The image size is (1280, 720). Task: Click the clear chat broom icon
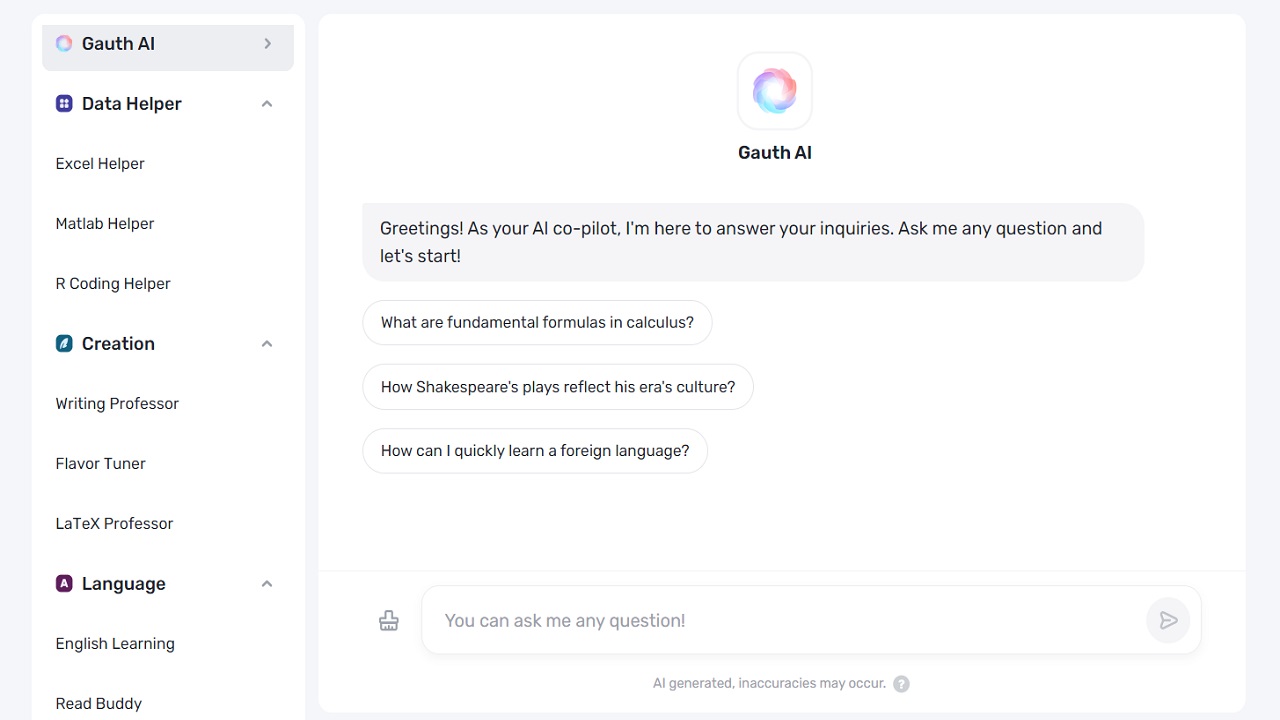tap(389, 621)
